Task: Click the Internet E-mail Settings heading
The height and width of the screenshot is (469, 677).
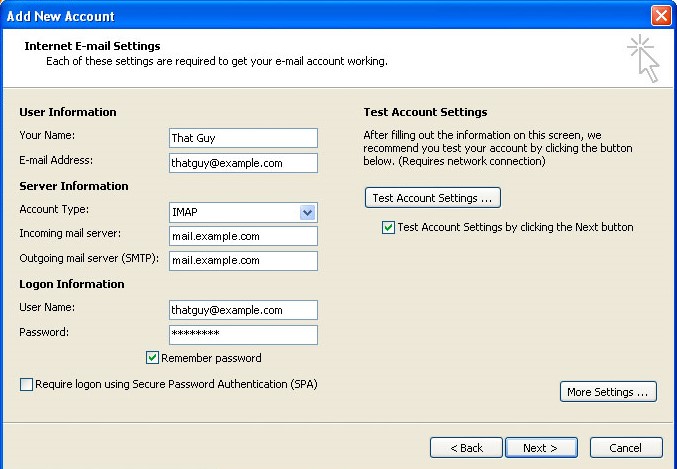Action: click(92, 46)
